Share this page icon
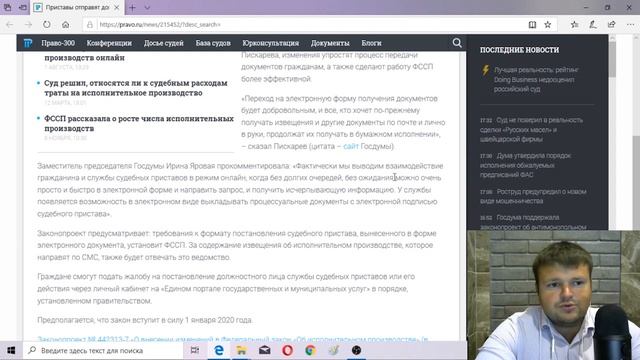Viewport: 640px width, 360px height. (x=611, y=24)
